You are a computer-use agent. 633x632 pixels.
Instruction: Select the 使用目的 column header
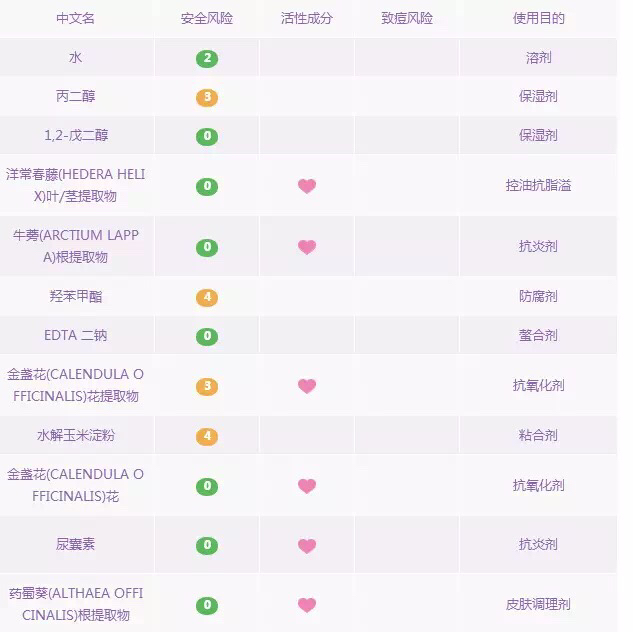[x=539, y=18]
